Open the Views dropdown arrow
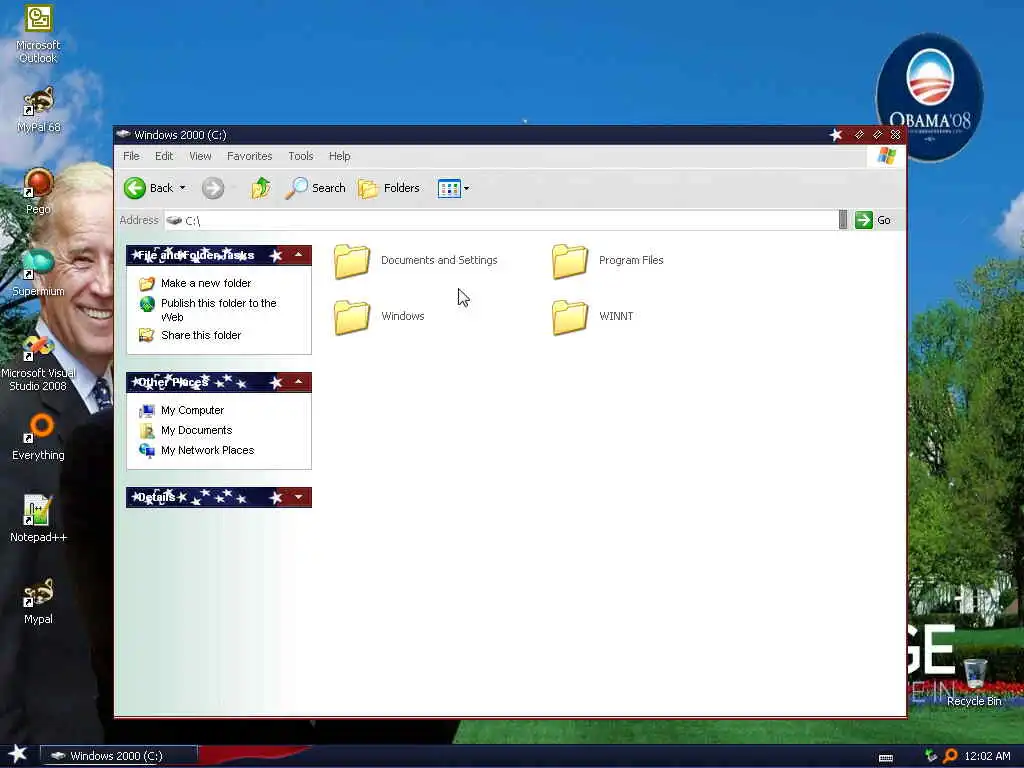The width and height of the screenshot is (1024, 768). pos(466,189)
